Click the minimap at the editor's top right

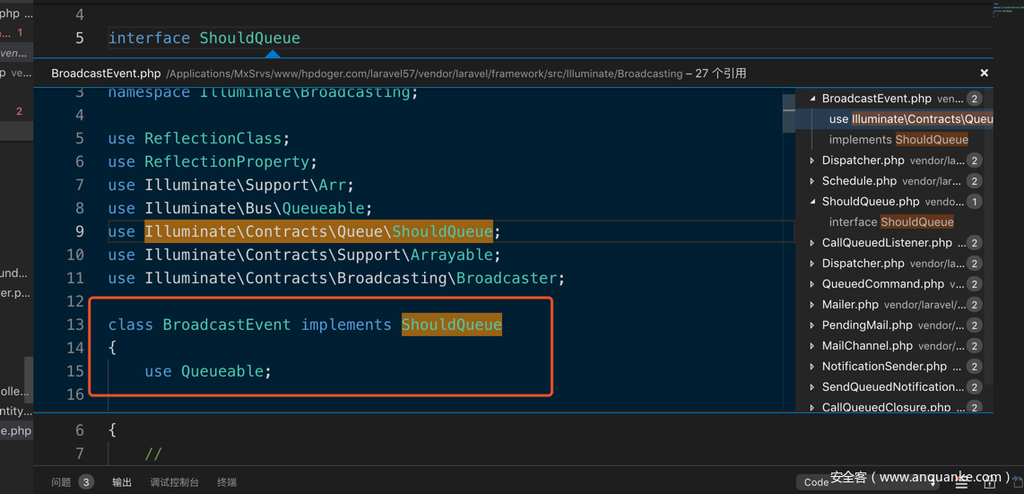(1008, 12)
